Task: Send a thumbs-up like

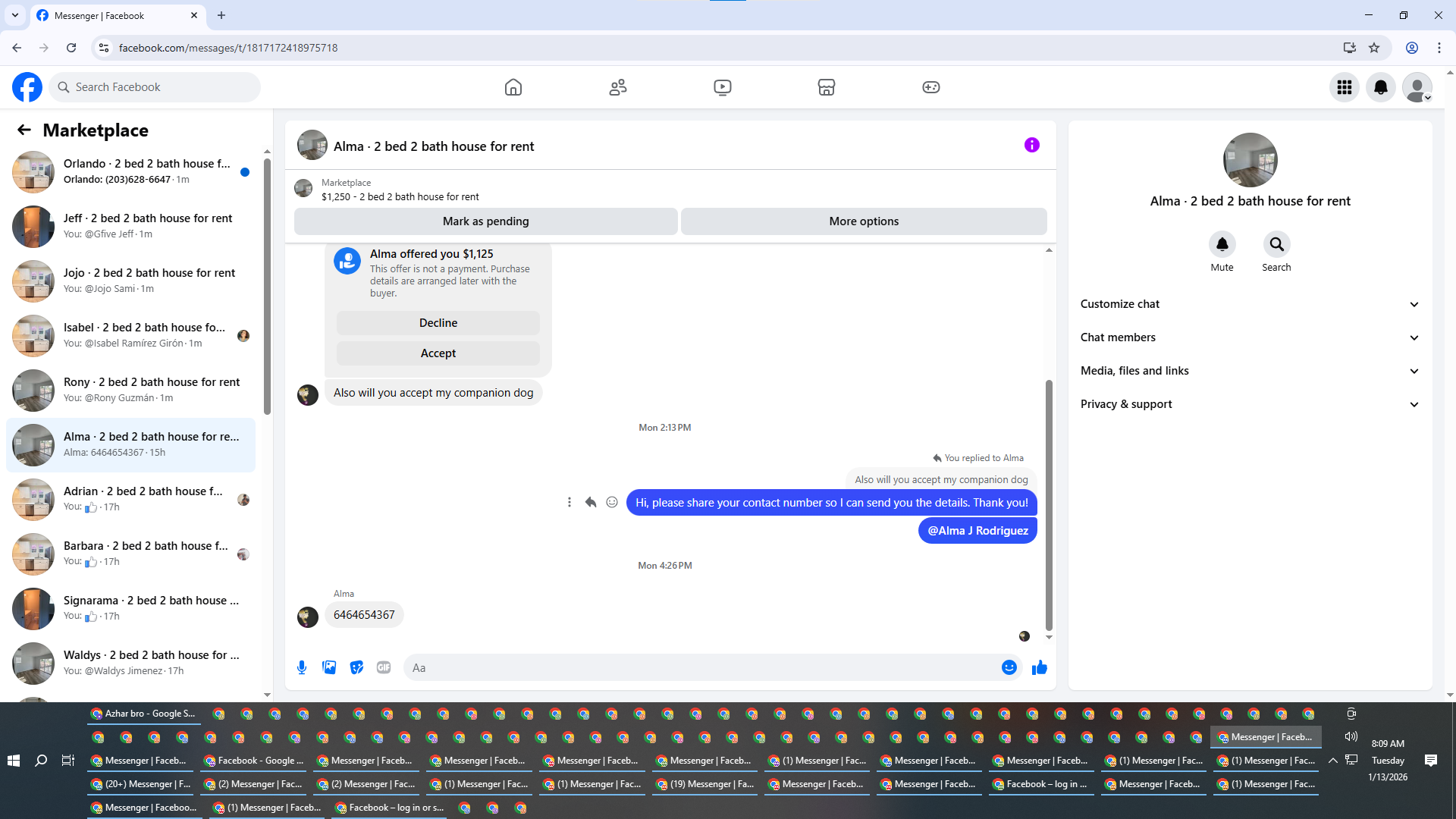Action: pos(1039,667)
